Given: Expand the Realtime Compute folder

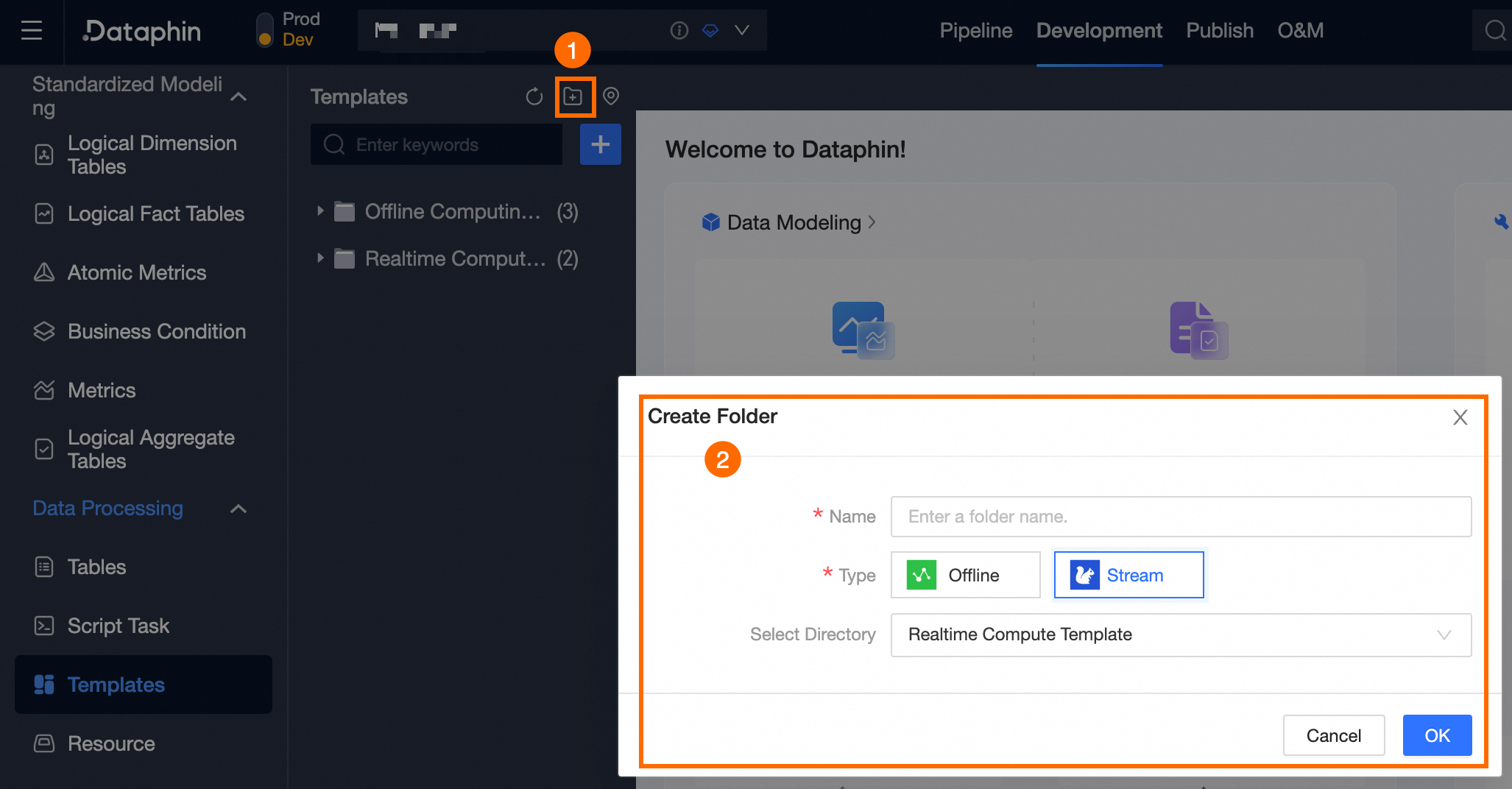Looking at the screenshot, I should pos(320,258).
